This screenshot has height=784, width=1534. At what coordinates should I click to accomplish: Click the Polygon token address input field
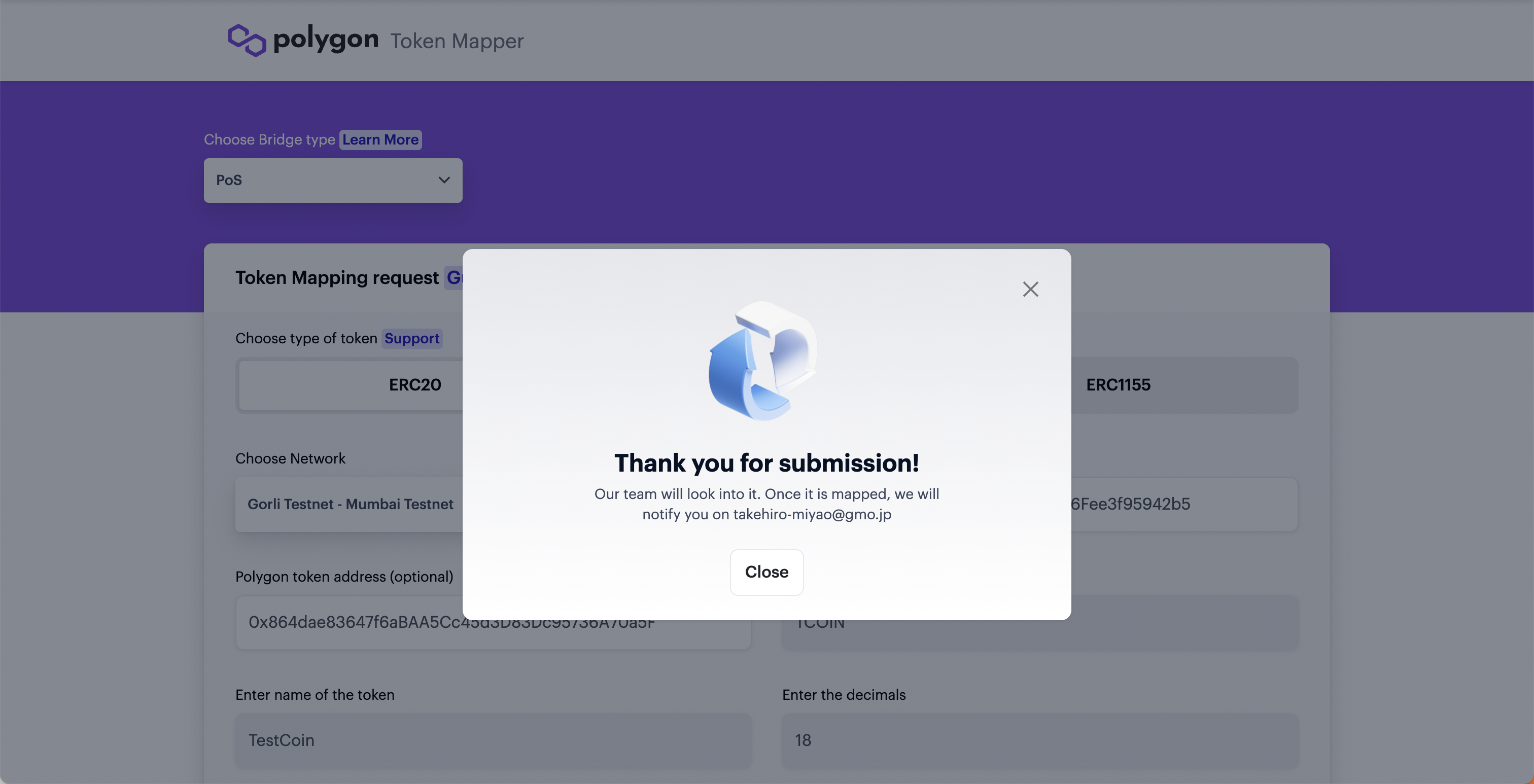pyautogui.click(x=493, y=623)
